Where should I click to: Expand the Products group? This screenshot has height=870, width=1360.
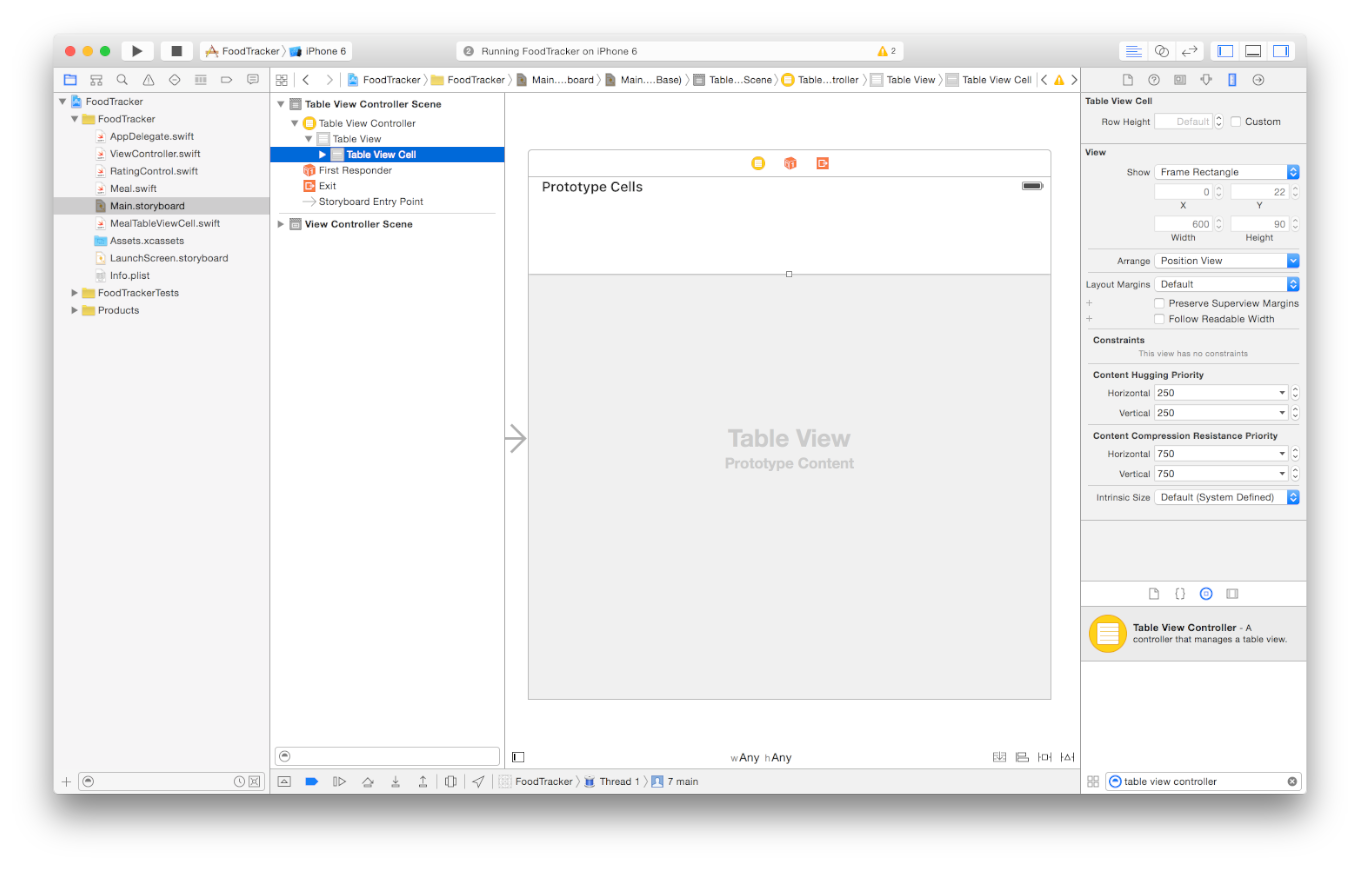(74, 310)
